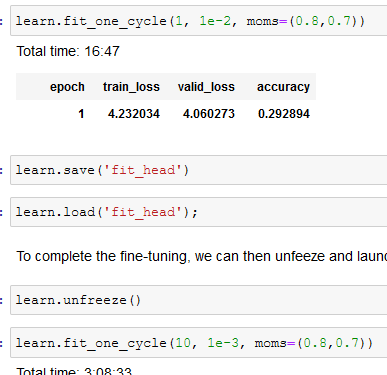
Task: Click the 'fit_head' string in learn.save cell
Action: [x=143, y=170]
